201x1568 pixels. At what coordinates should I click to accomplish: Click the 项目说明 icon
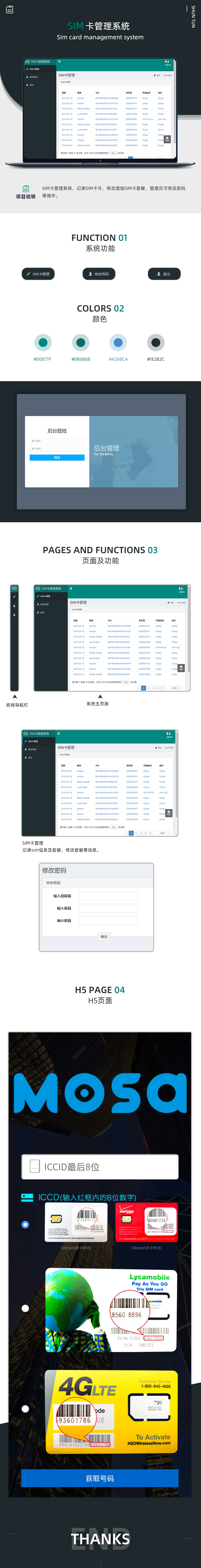coord(26,189)
